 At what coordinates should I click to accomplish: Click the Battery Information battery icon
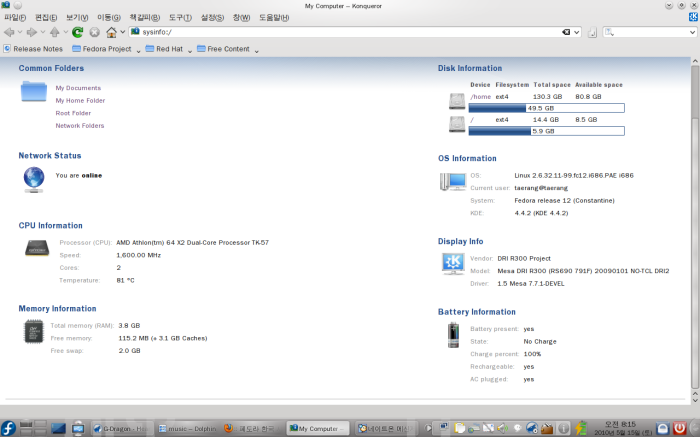(x=453, y=335)
